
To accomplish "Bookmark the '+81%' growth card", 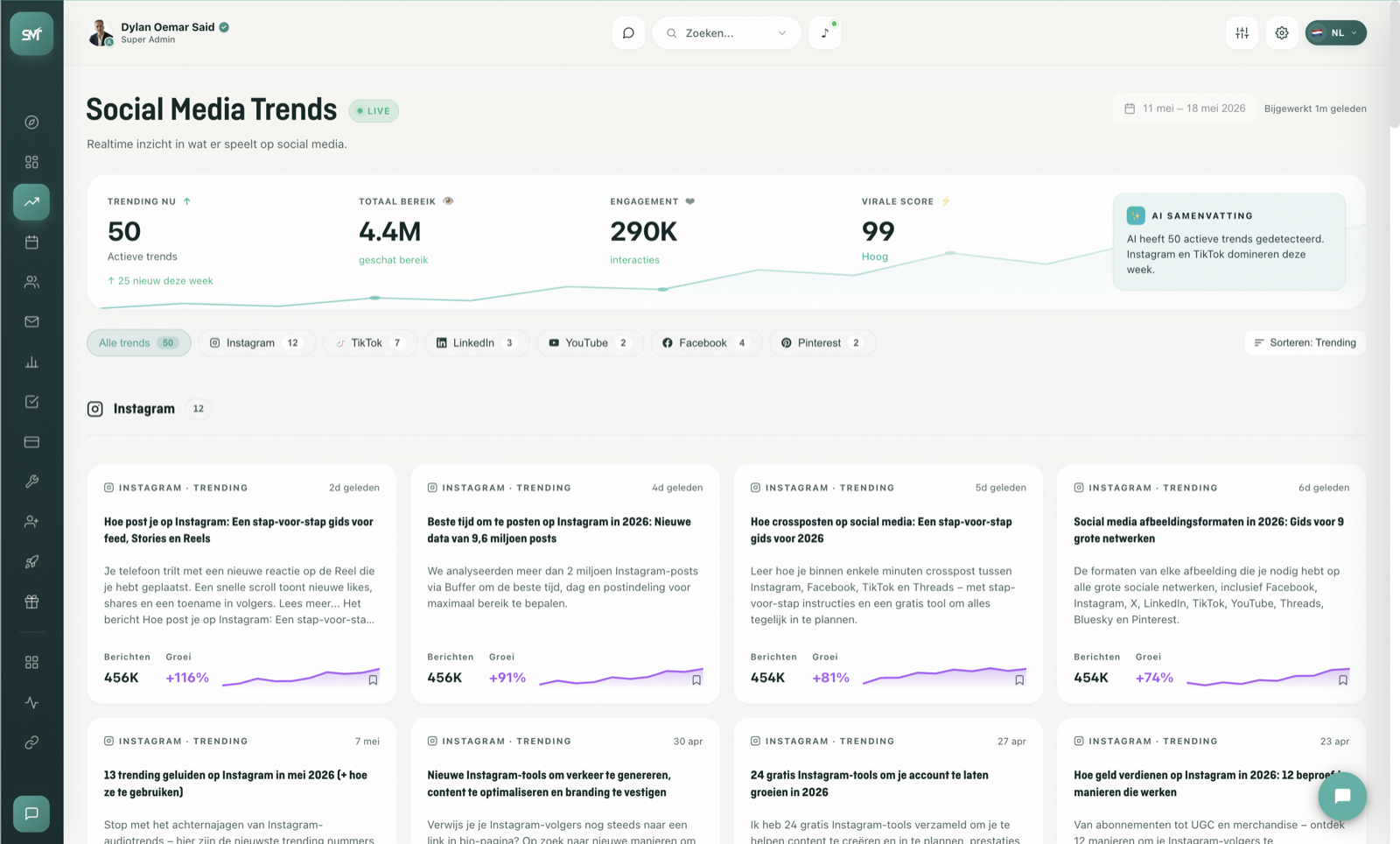I will [x=1019, y=679].
